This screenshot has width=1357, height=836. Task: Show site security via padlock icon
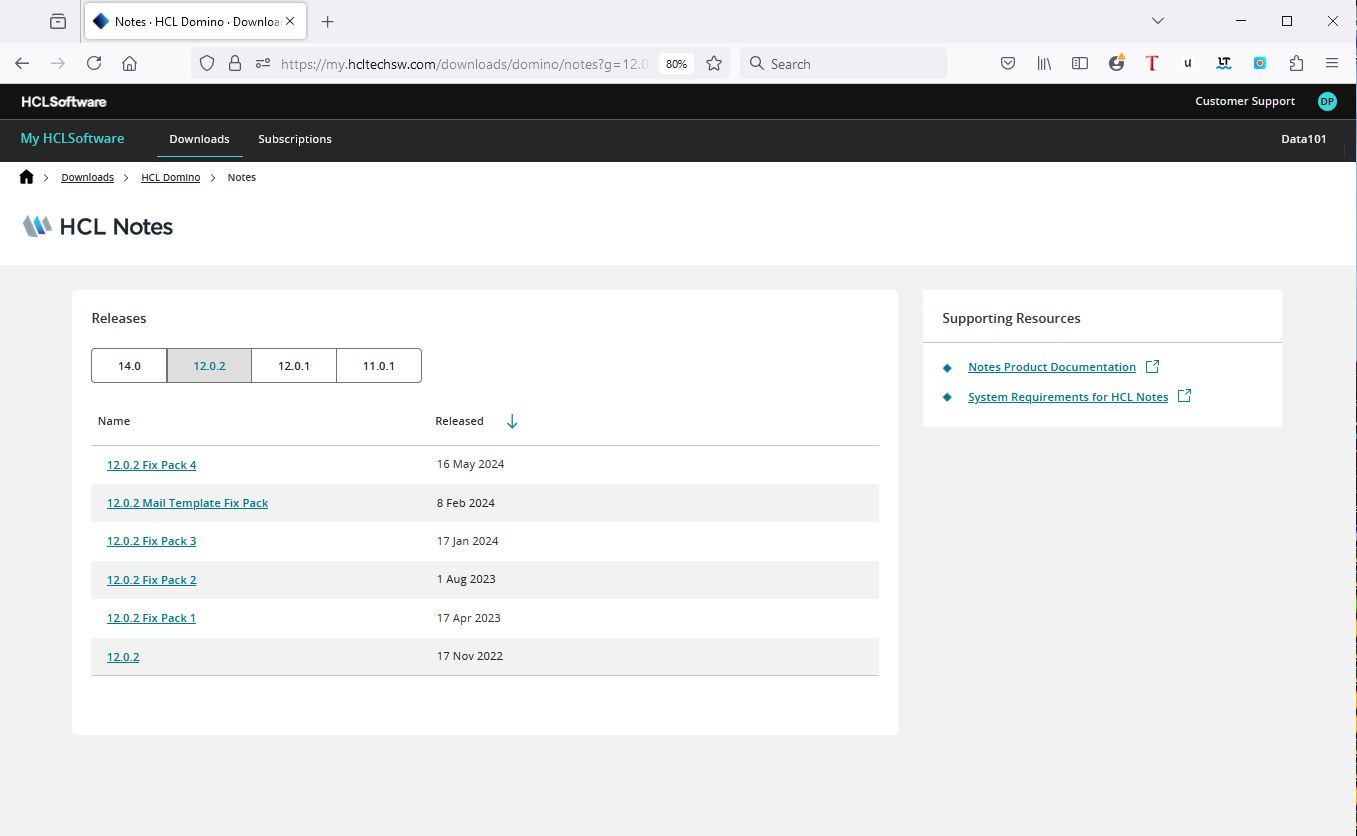click(x=235, y=63)
